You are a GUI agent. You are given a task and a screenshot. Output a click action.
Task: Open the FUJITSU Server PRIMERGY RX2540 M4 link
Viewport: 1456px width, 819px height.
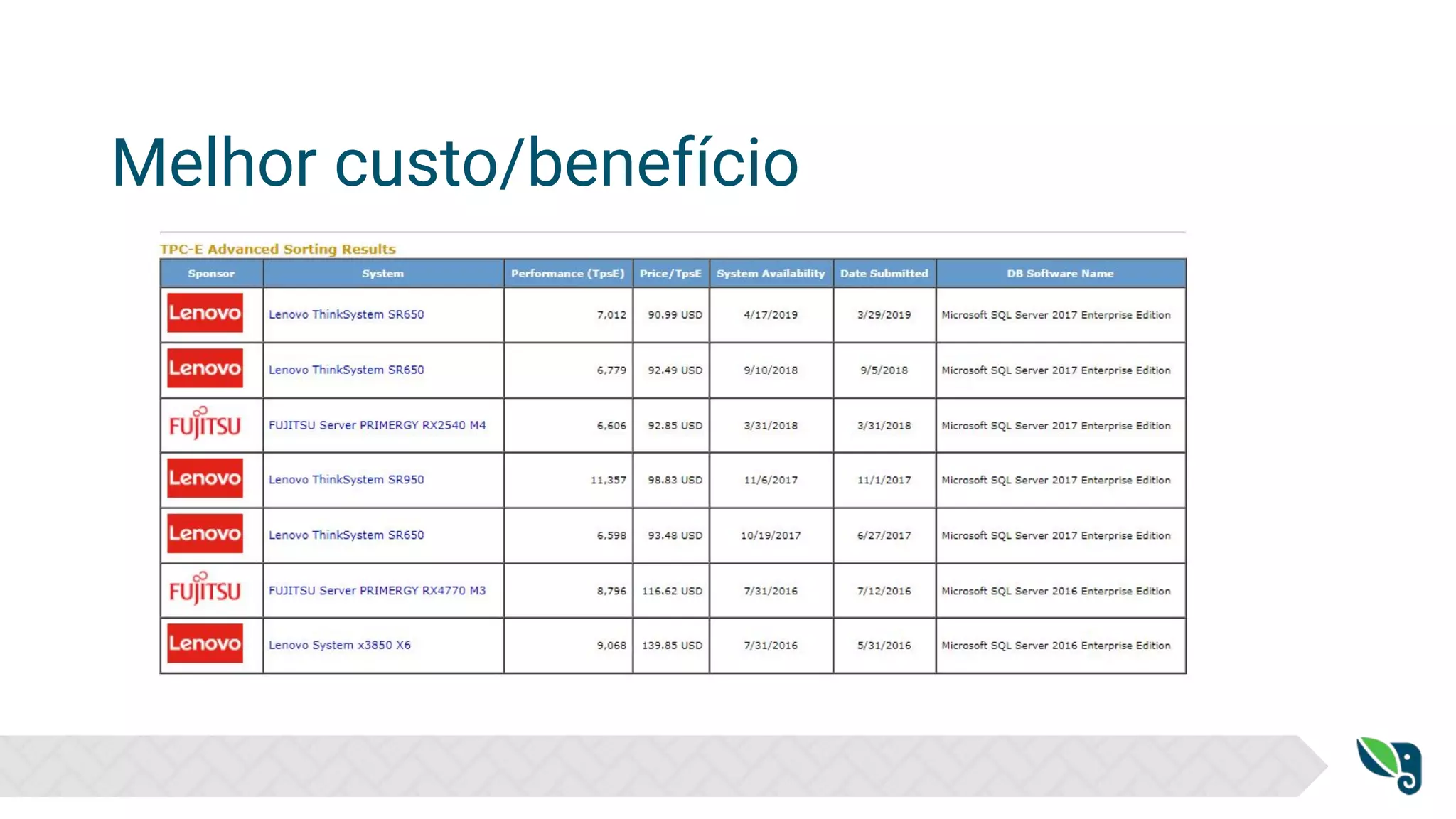378,425
